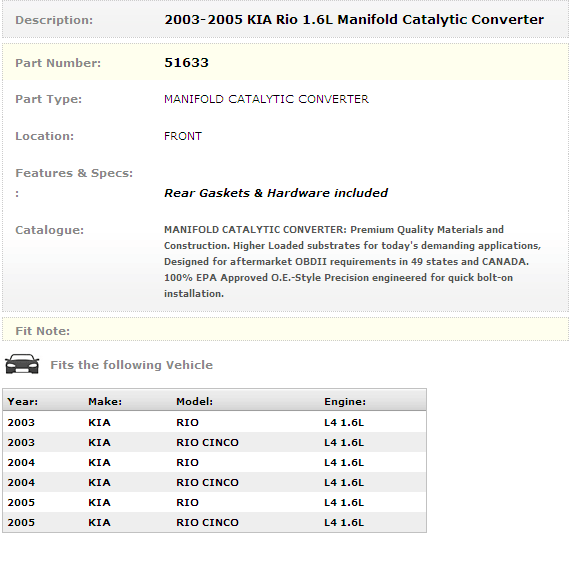The width and height of the screenshot is (570, 562).
Task: Click the Engine column header
Action: [345, 401]
